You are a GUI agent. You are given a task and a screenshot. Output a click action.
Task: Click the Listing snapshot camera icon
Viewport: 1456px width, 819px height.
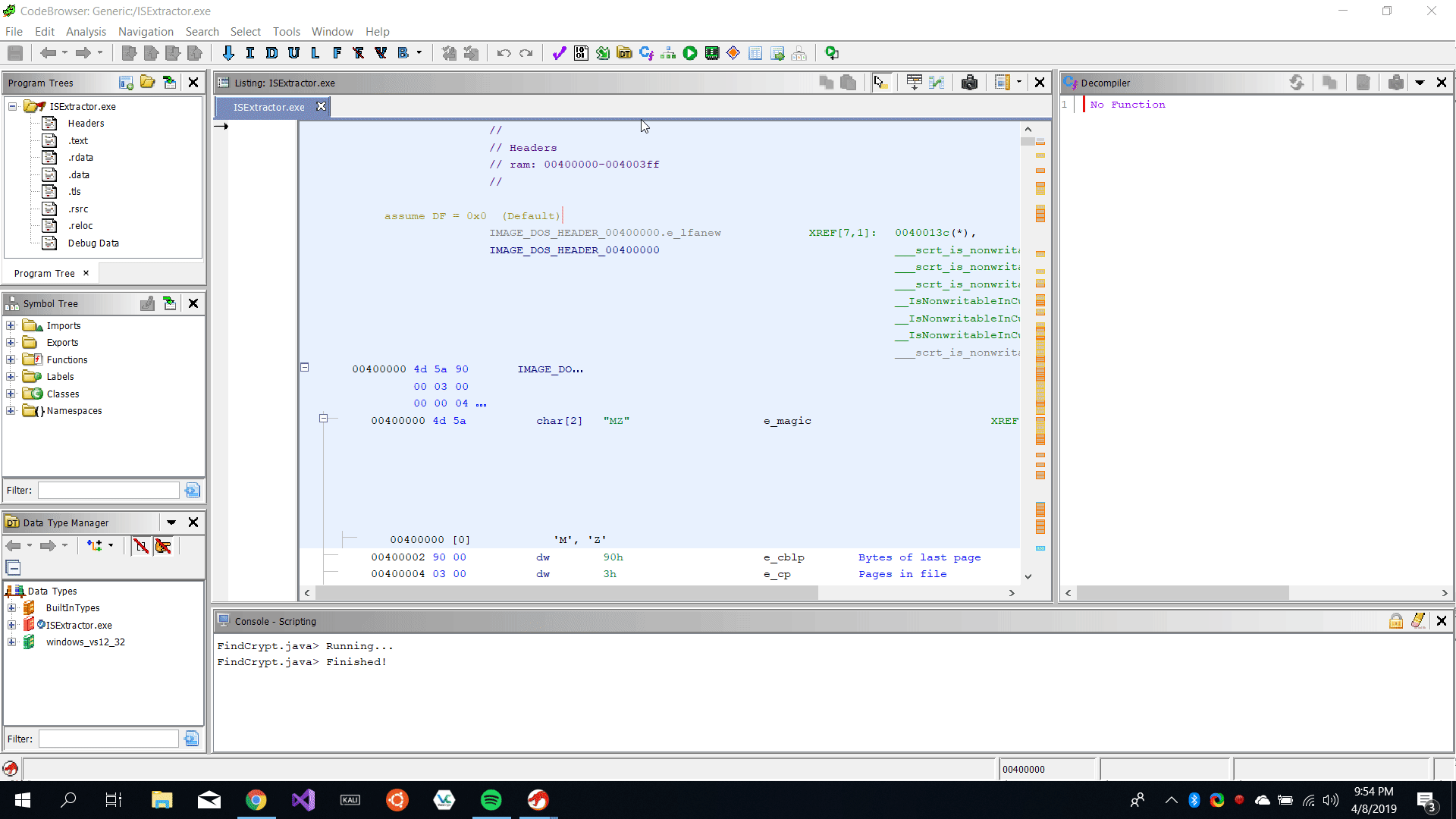tap(969, 83)
